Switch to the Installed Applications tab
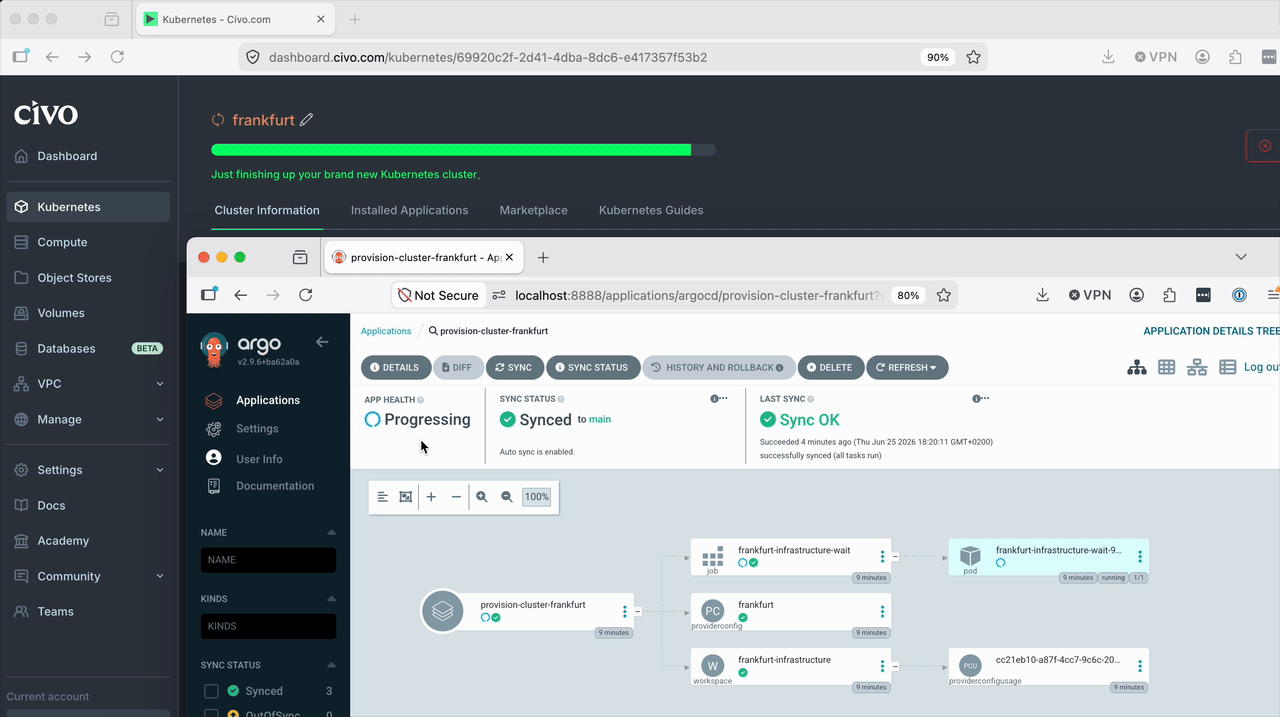The height and width of the screenshot is (717, 1280). (x=409, y=210)
